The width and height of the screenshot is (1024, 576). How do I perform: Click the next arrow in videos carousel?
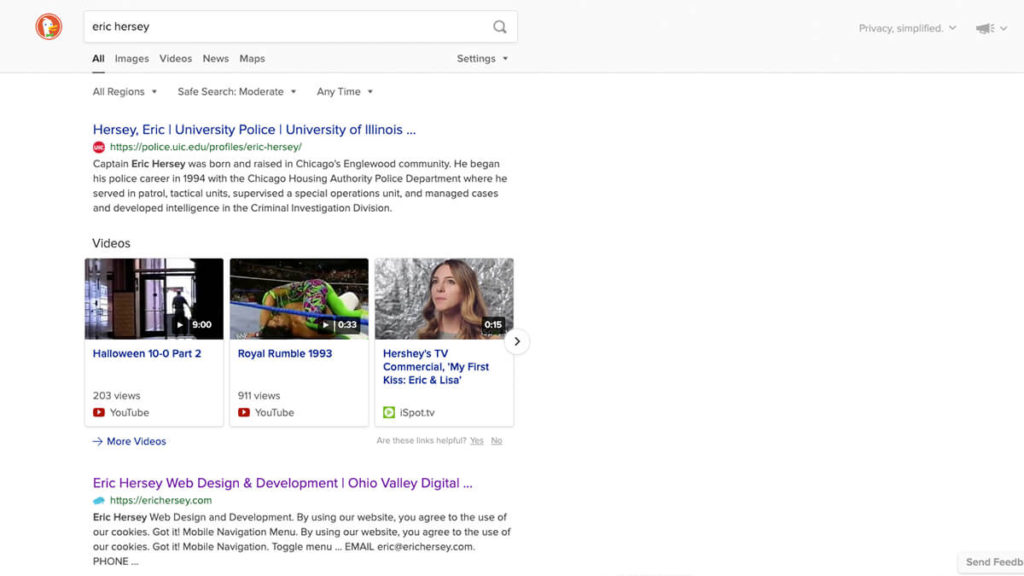(517, 342)
